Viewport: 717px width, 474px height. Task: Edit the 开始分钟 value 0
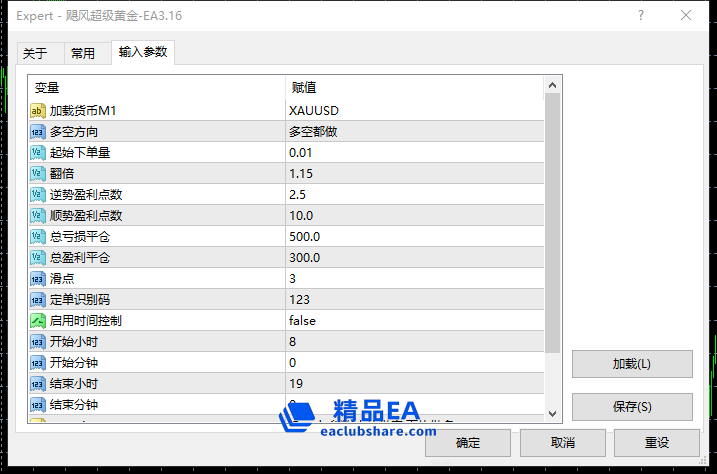click(x=415, y=363)
